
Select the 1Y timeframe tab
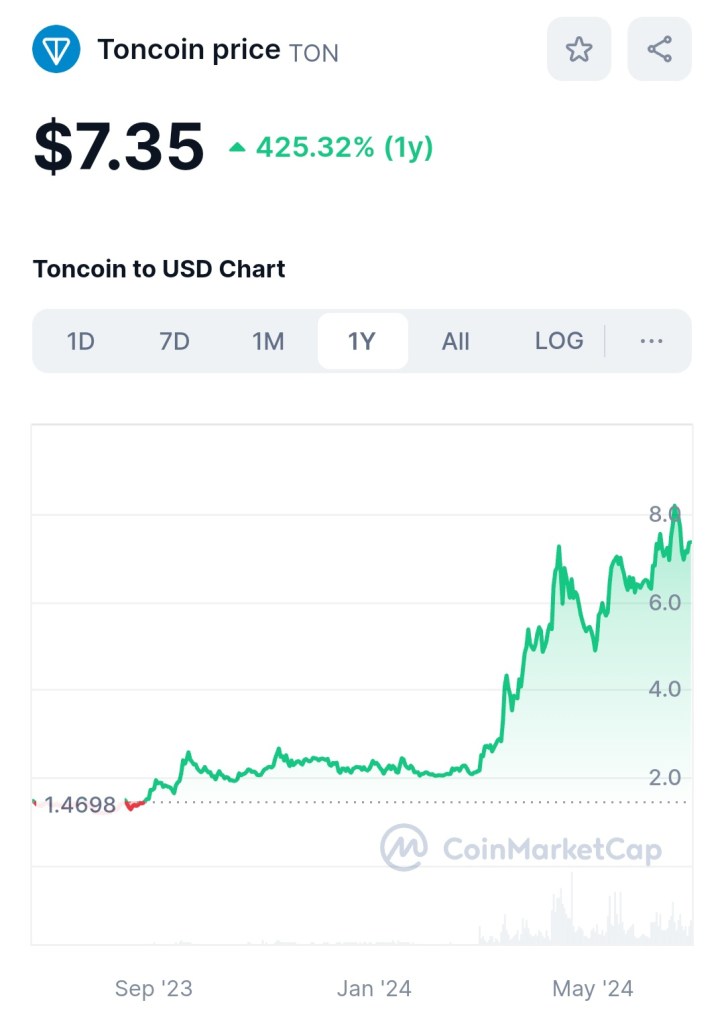[362, 341]
